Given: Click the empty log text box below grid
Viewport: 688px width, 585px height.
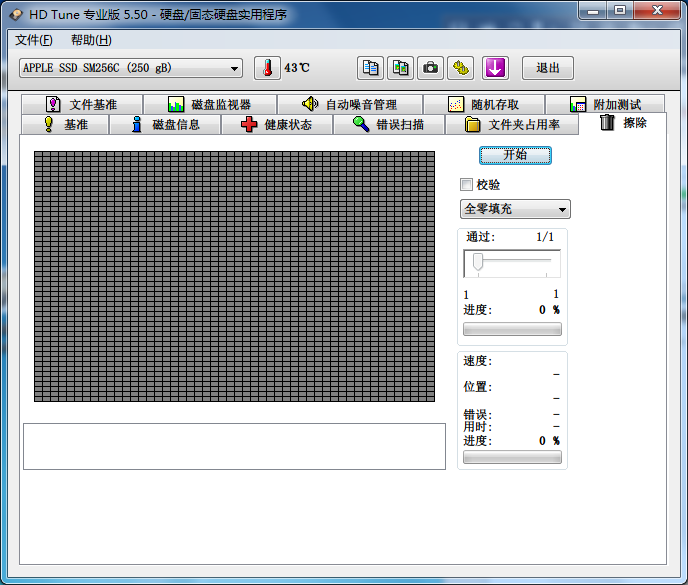Looking at the screenshot, I should 234,446.
